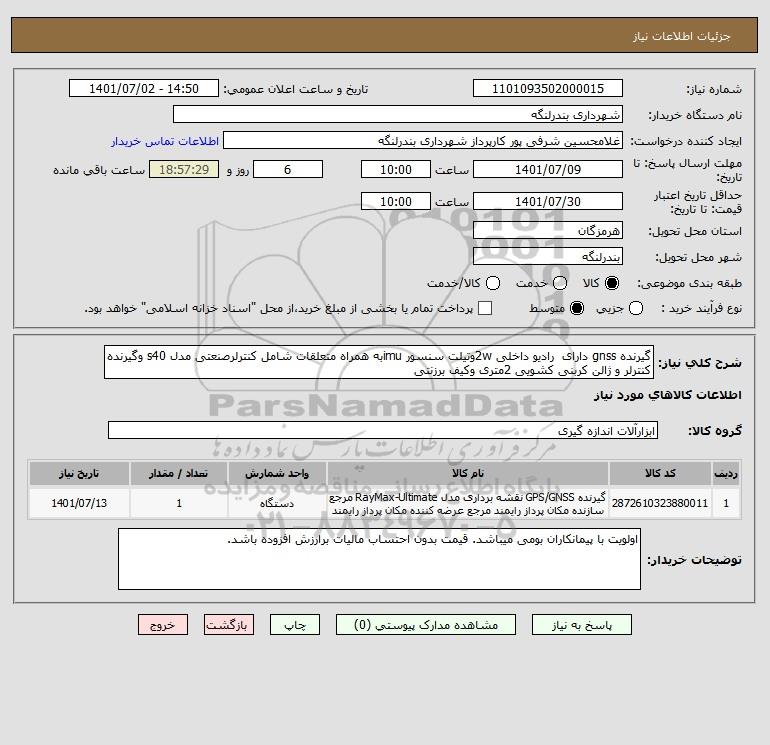Click the buyer name field شهرداری بندرلنگه

pyautogui.click(x=398, y=114)
